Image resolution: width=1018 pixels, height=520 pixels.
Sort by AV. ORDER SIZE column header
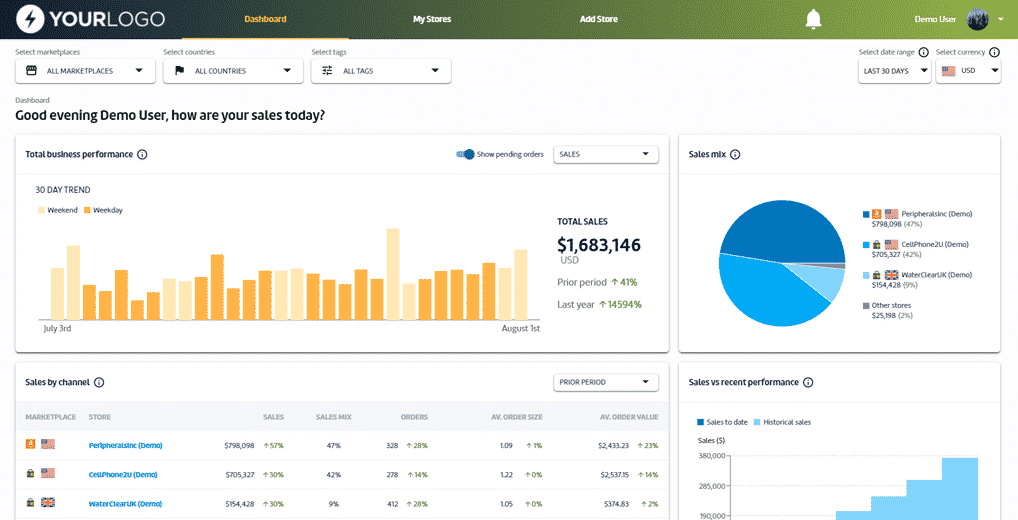coord(517,417)
